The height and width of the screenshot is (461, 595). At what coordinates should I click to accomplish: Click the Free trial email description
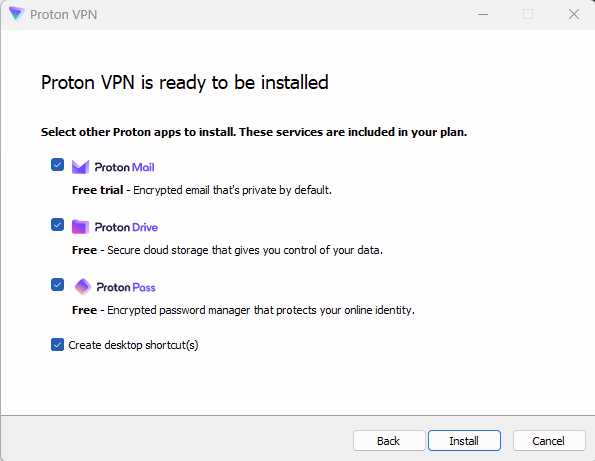[x=202, y=190]
